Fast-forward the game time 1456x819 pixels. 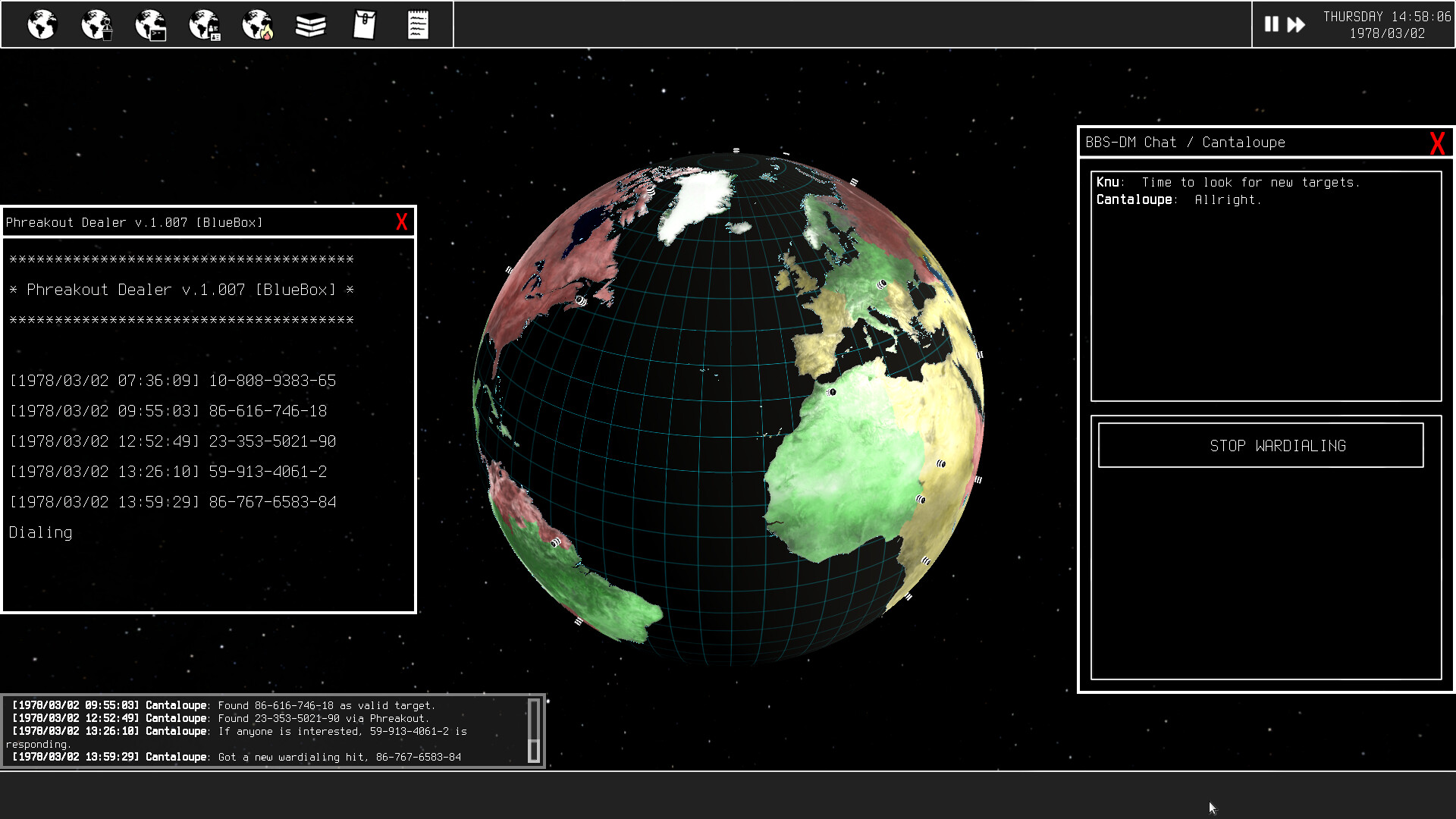tap(1295, 24)
